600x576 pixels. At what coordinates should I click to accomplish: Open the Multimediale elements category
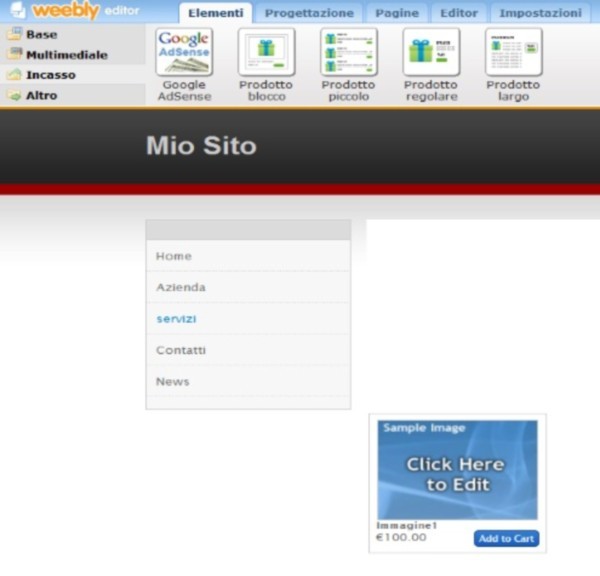click(x=66, y=55)
